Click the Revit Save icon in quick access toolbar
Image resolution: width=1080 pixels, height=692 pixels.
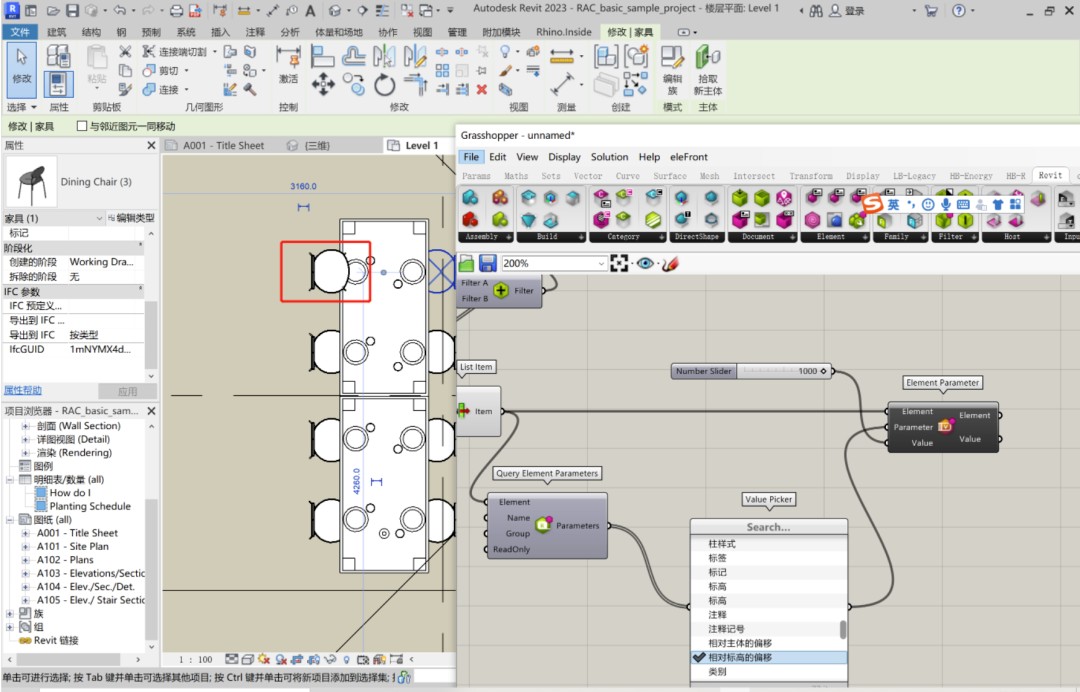pos(72,10)
